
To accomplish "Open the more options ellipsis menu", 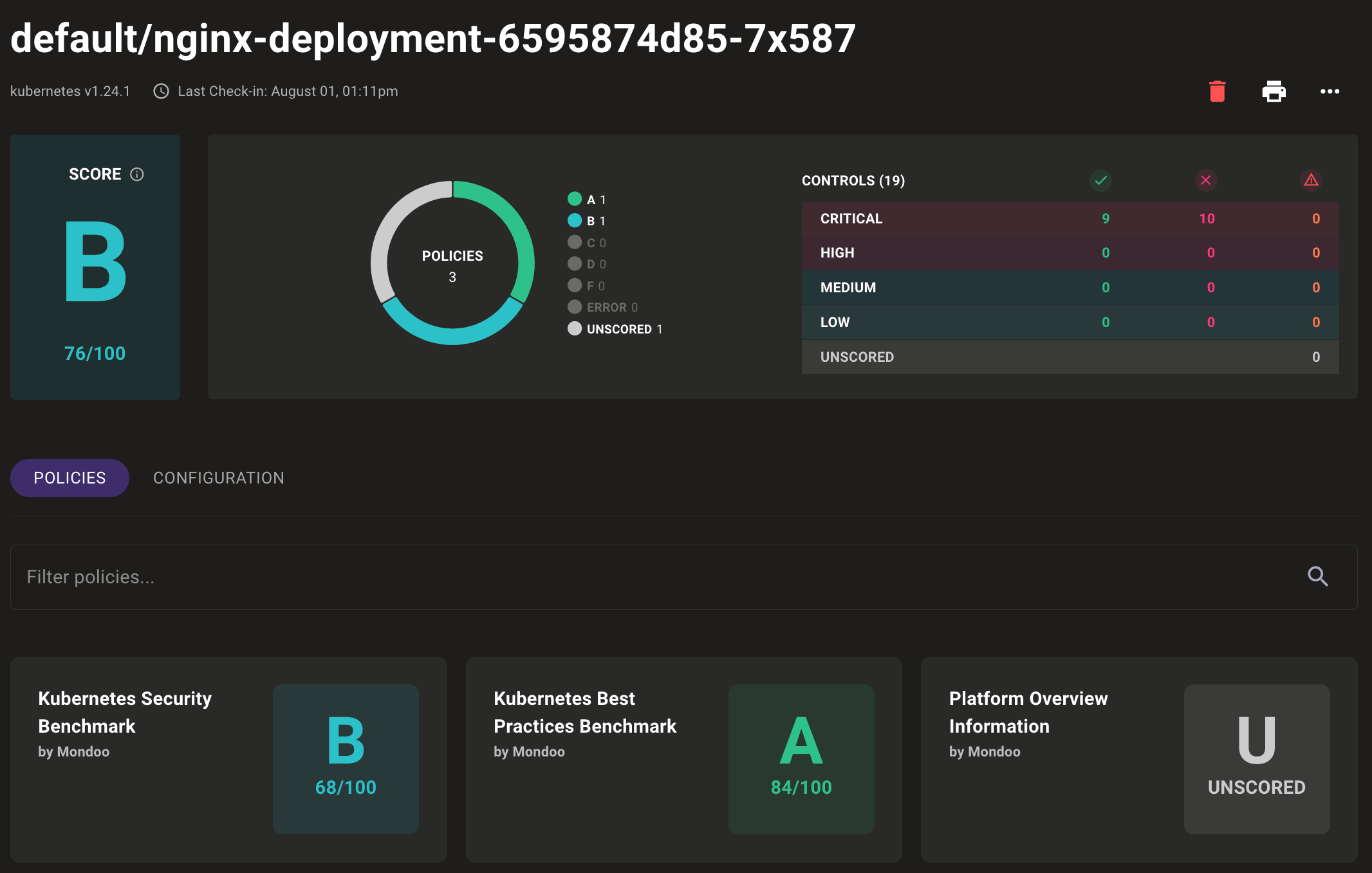I will [1330, 92].
